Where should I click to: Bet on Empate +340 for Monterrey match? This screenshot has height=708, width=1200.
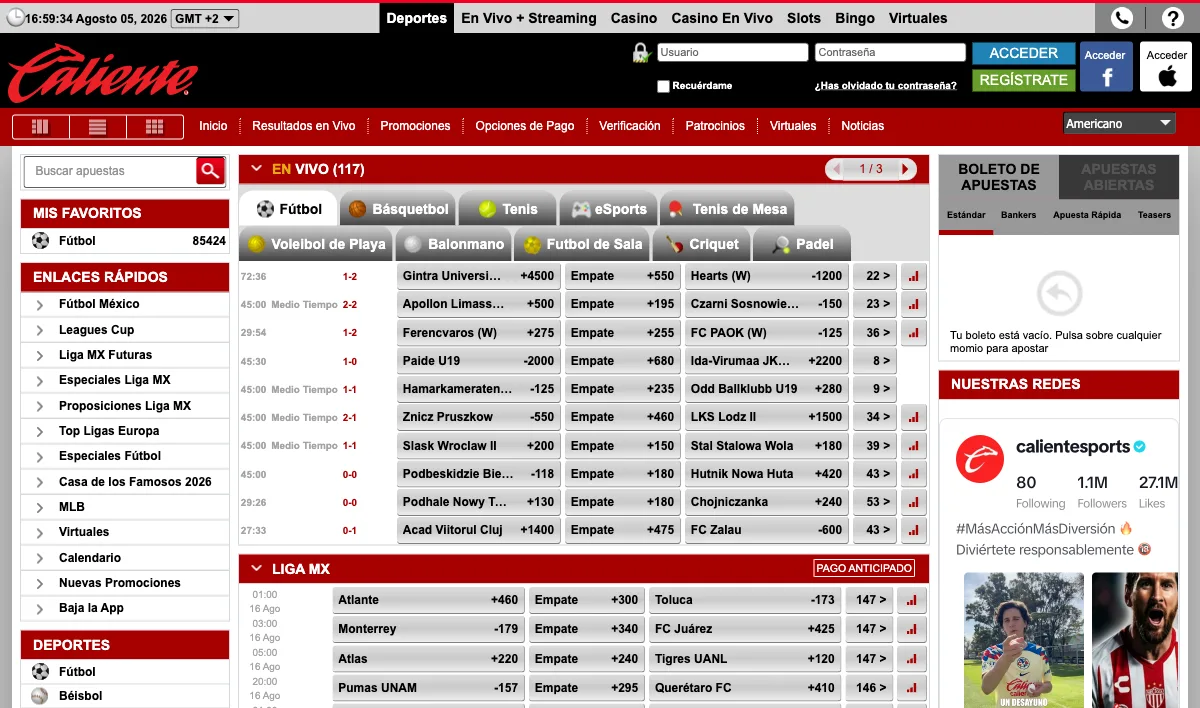587,629
